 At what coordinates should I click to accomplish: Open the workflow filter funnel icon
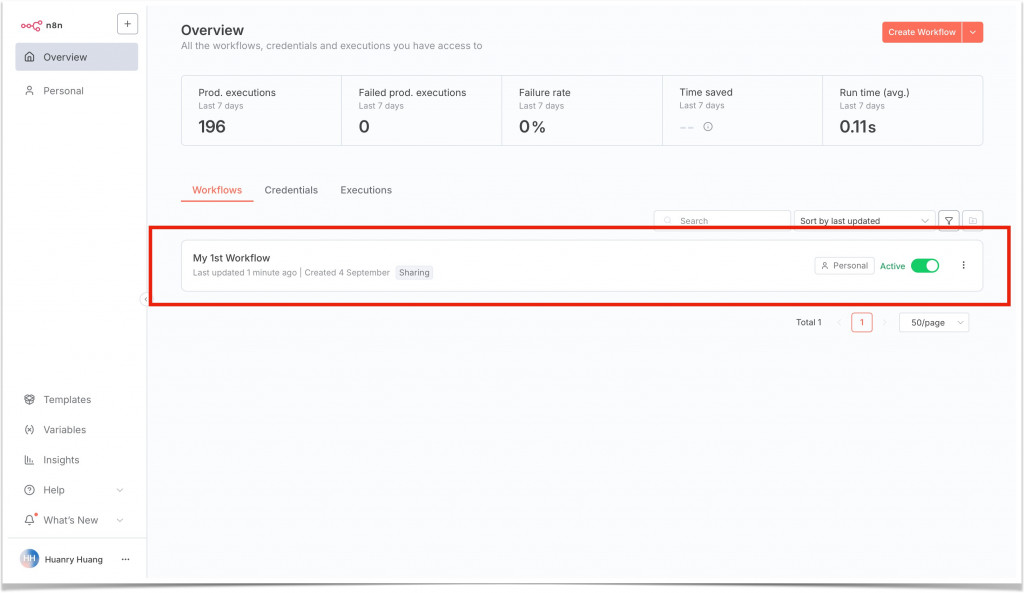(949, 220)
